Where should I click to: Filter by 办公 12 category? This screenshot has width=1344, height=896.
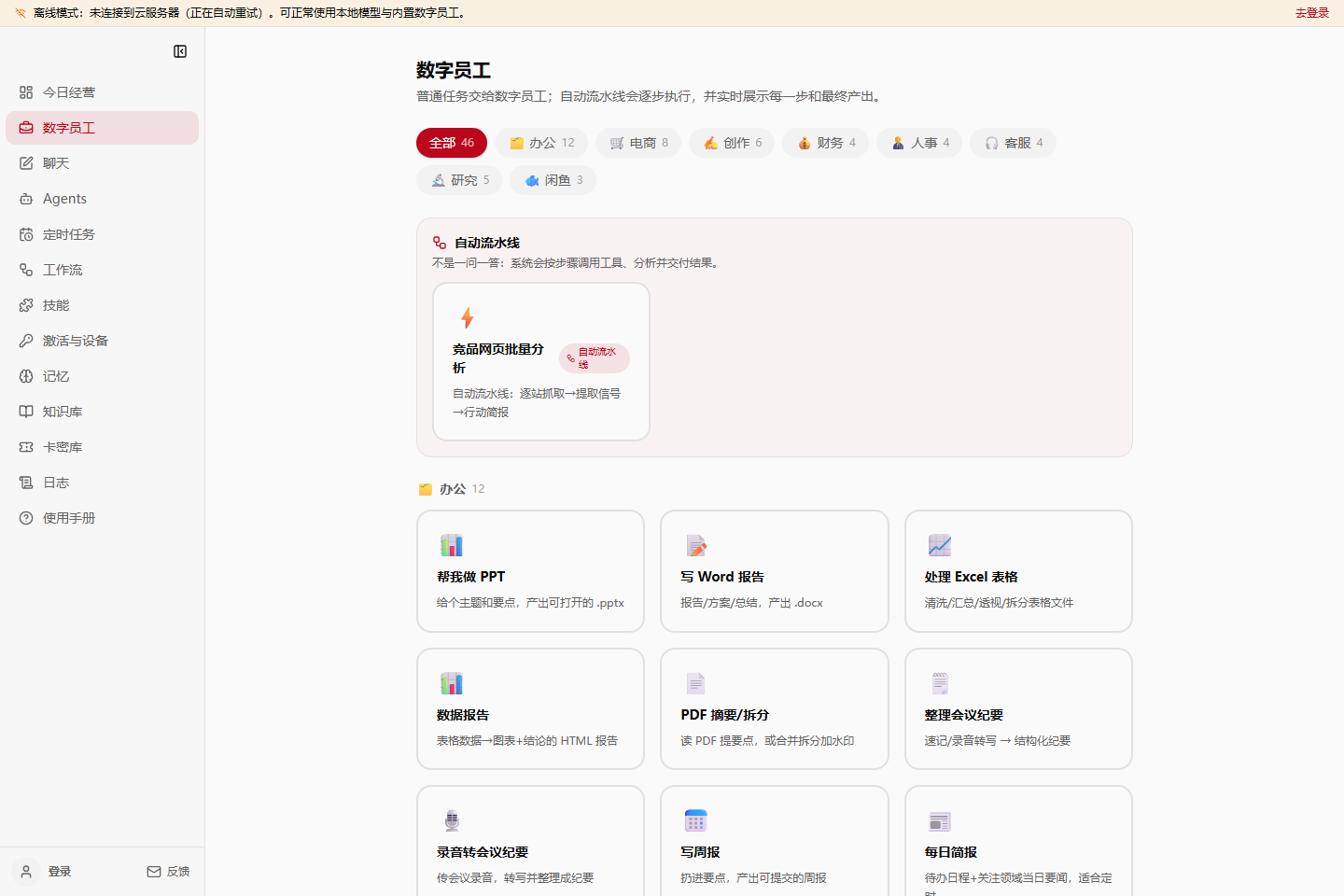click(x=541, y=143)
